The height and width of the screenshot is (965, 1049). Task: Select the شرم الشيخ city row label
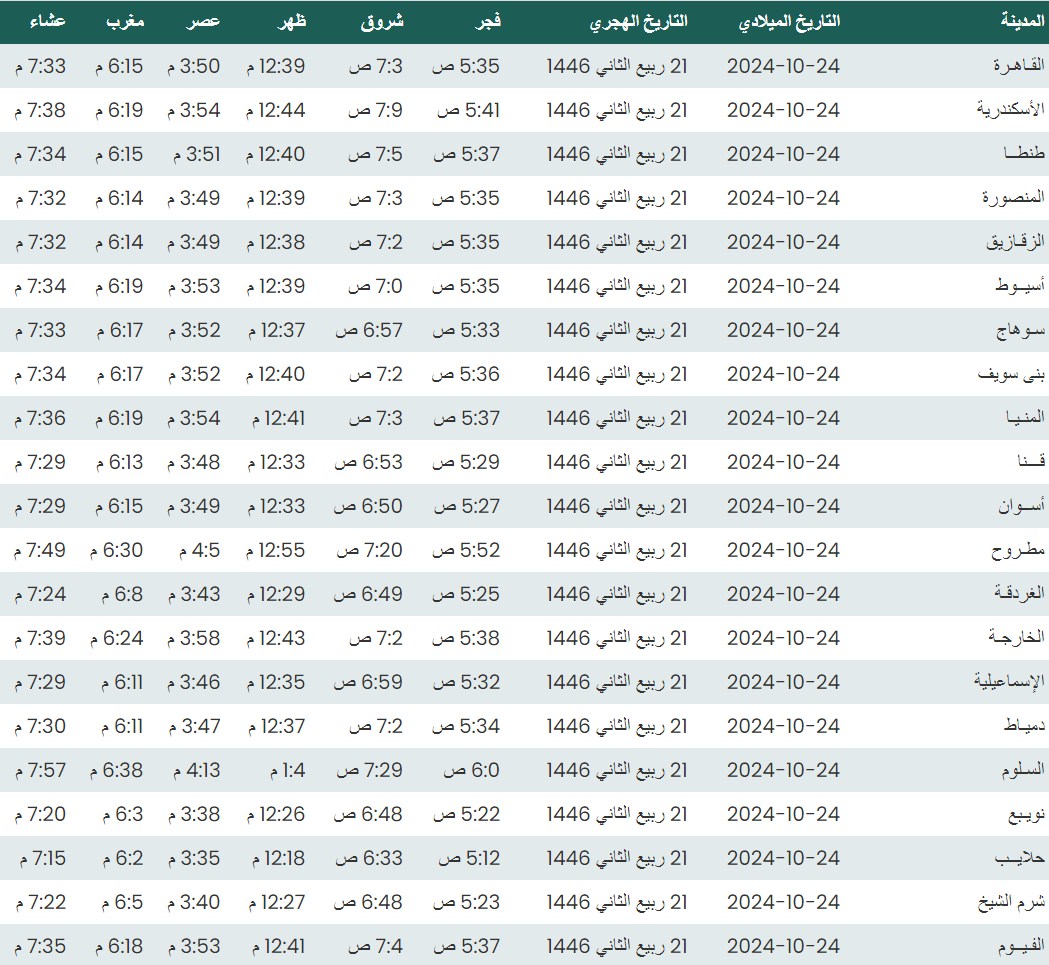click(x=1011, y=902)
